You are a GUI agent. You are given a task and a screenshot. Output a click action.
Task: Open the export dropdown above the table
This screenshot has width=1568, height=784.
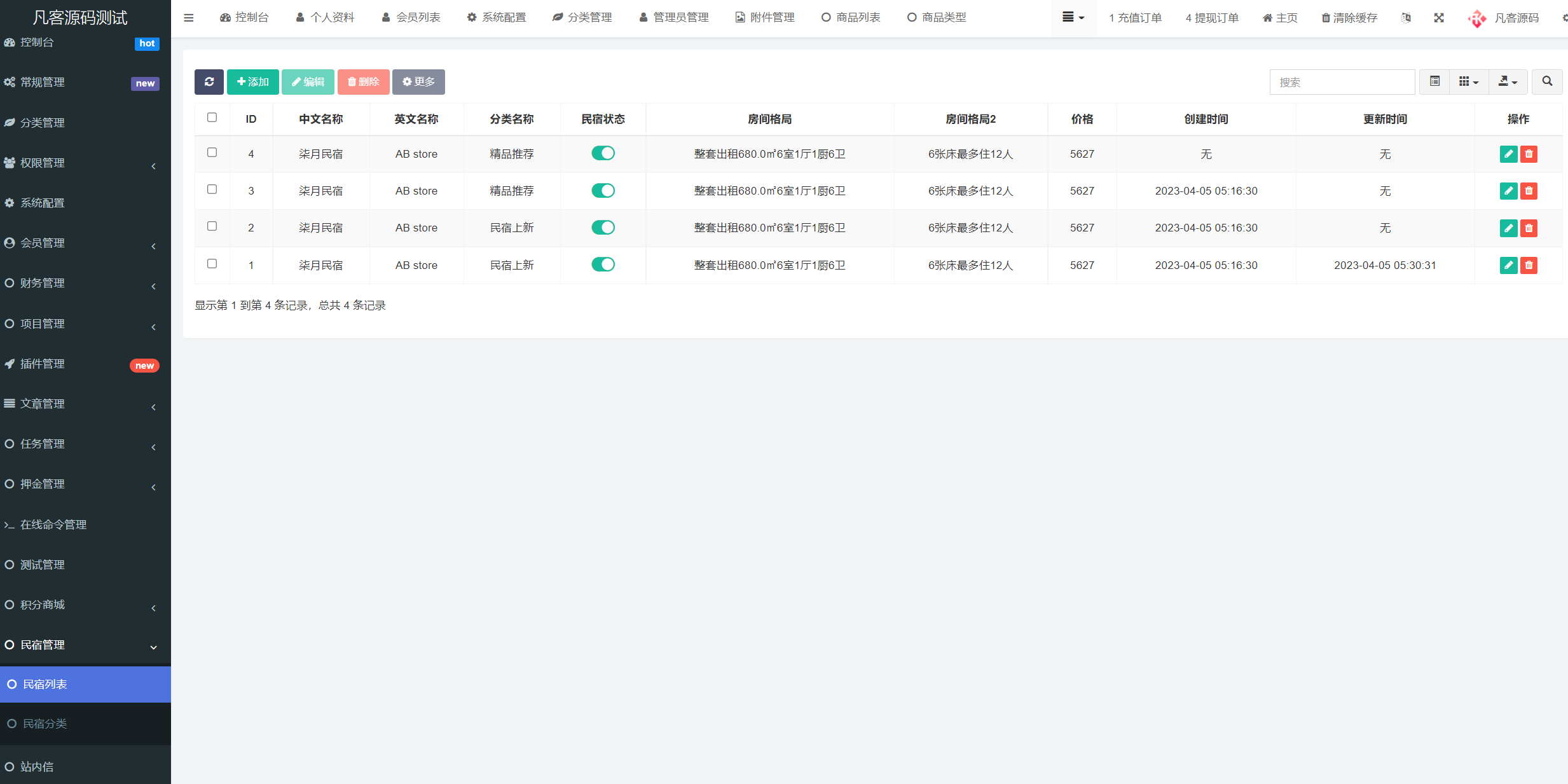[1508, 81]
